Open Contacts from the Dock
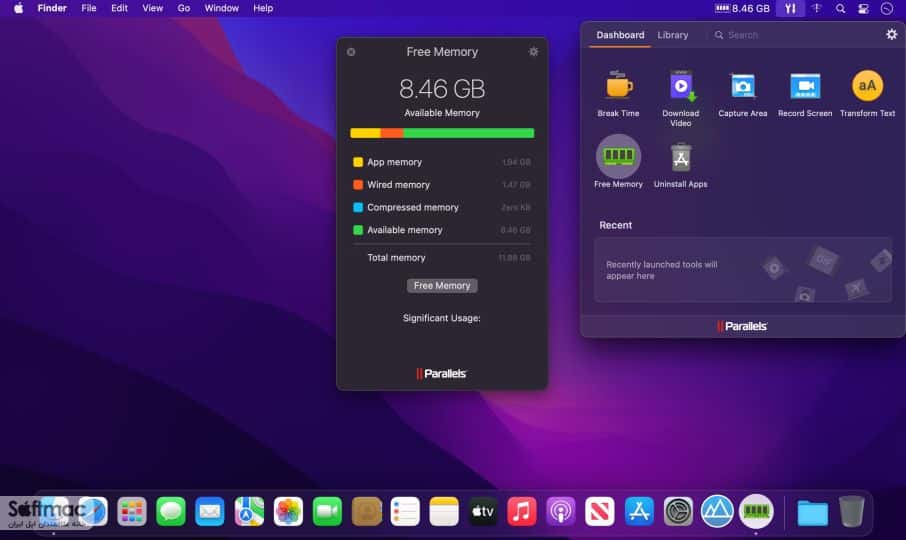 coord(366,511)
